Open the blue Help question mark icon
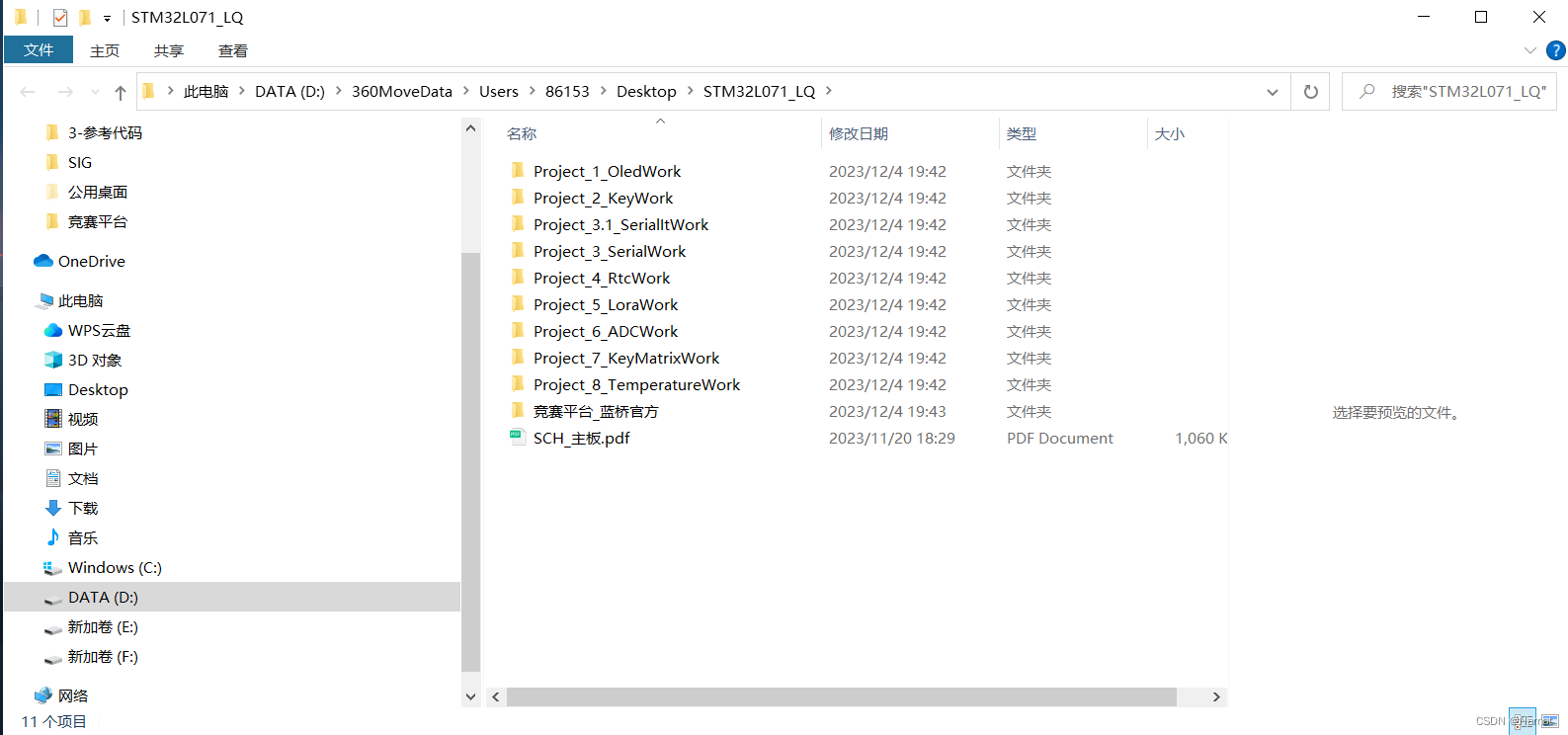This screenshot has width=1568, height=735. [x=1555, y=50]
